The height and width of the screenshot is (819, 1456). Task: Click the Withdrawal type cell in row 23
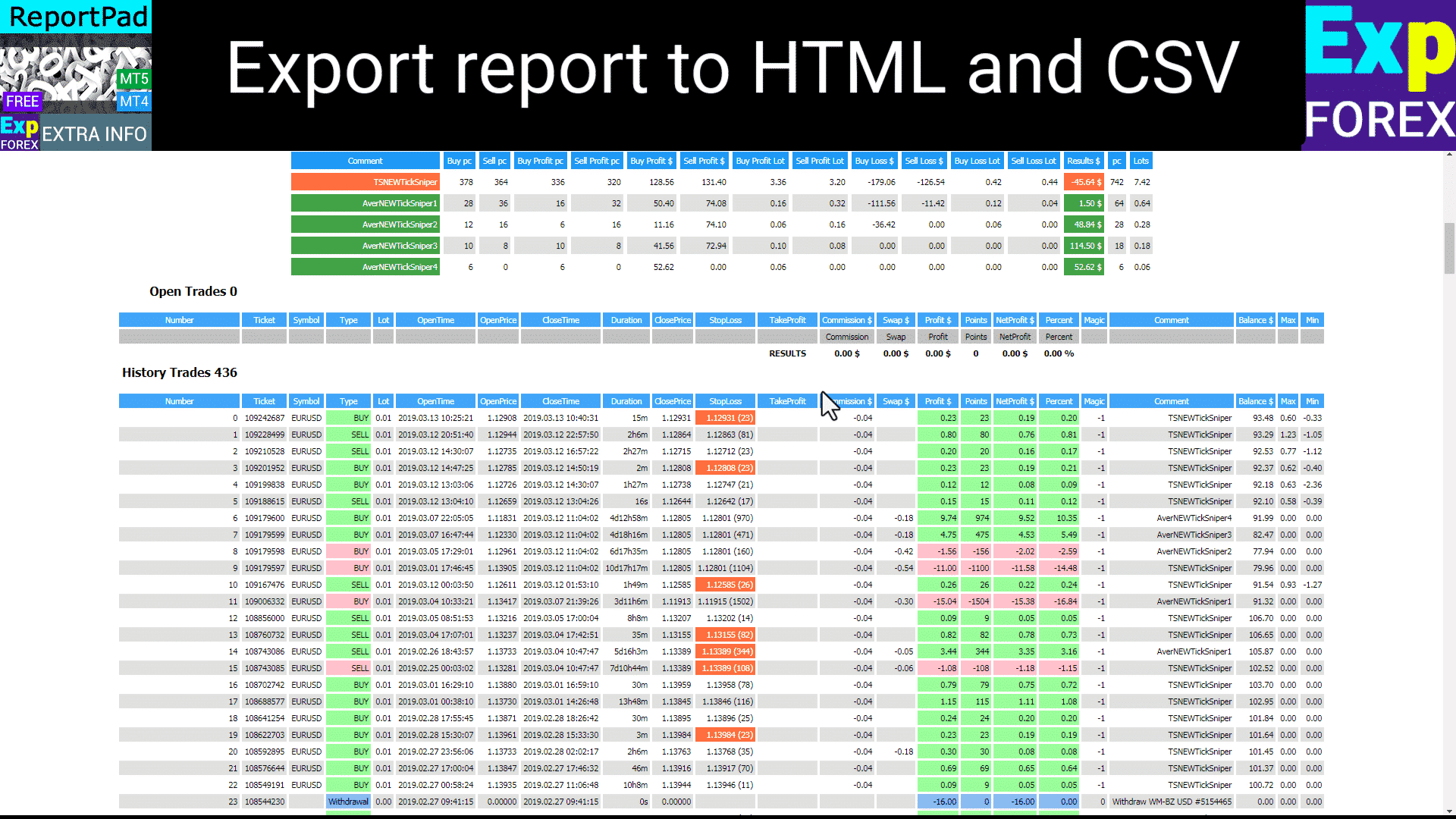coord(348,802)
